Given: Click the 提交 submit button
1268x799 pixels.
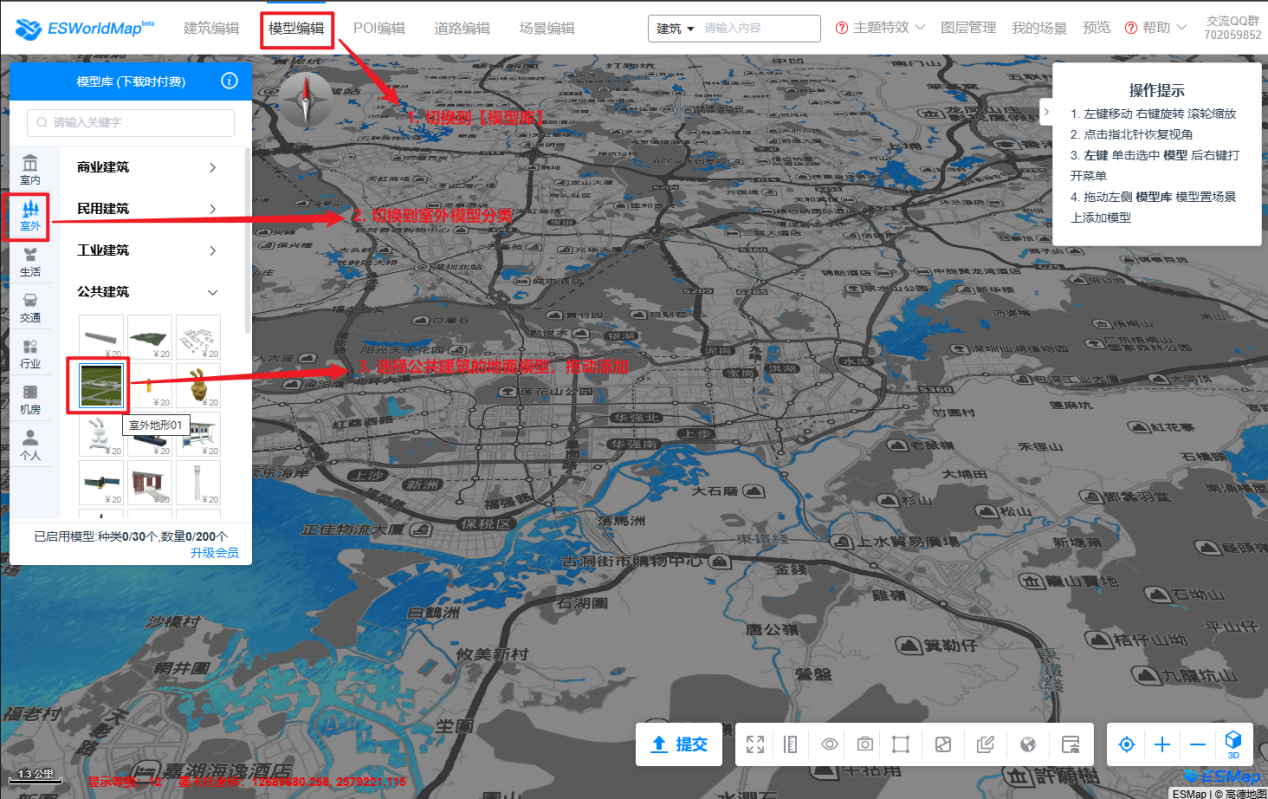Looking at the screenshot, I should click(679, 744).
